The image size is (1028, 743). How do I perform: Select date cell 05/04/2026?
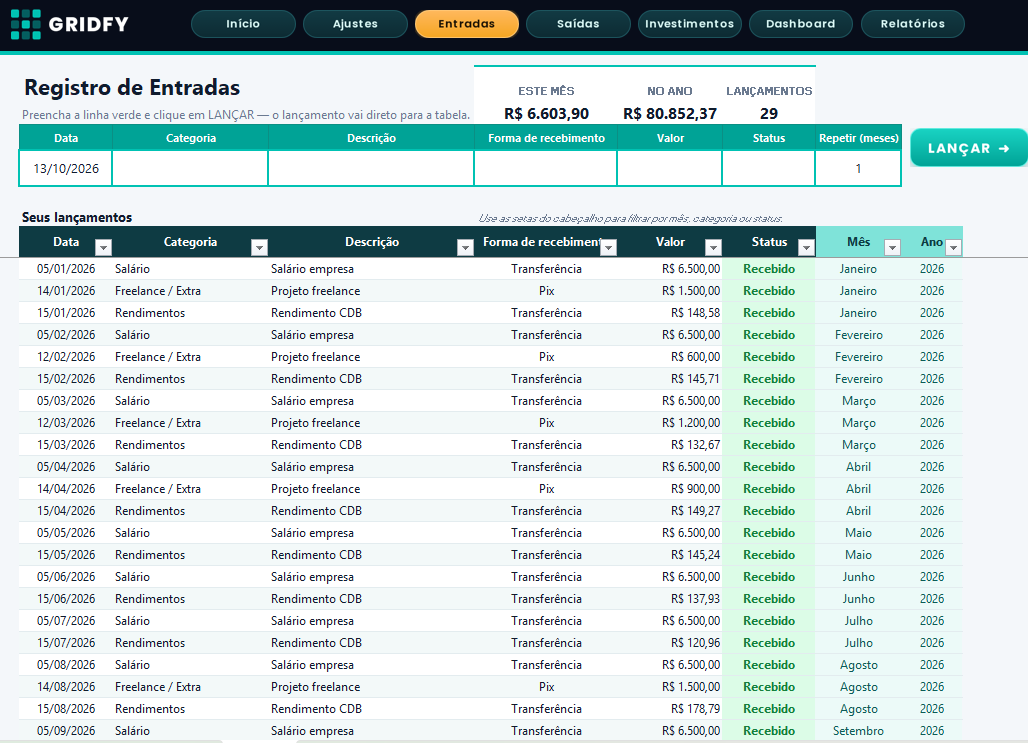(x=66, y=467)
